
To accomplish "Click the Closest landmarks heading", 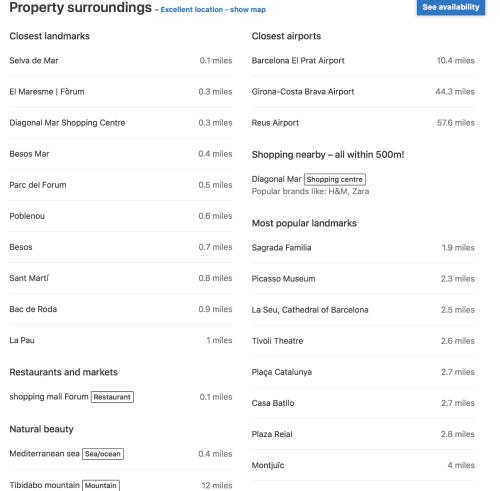I will point(49,36).
